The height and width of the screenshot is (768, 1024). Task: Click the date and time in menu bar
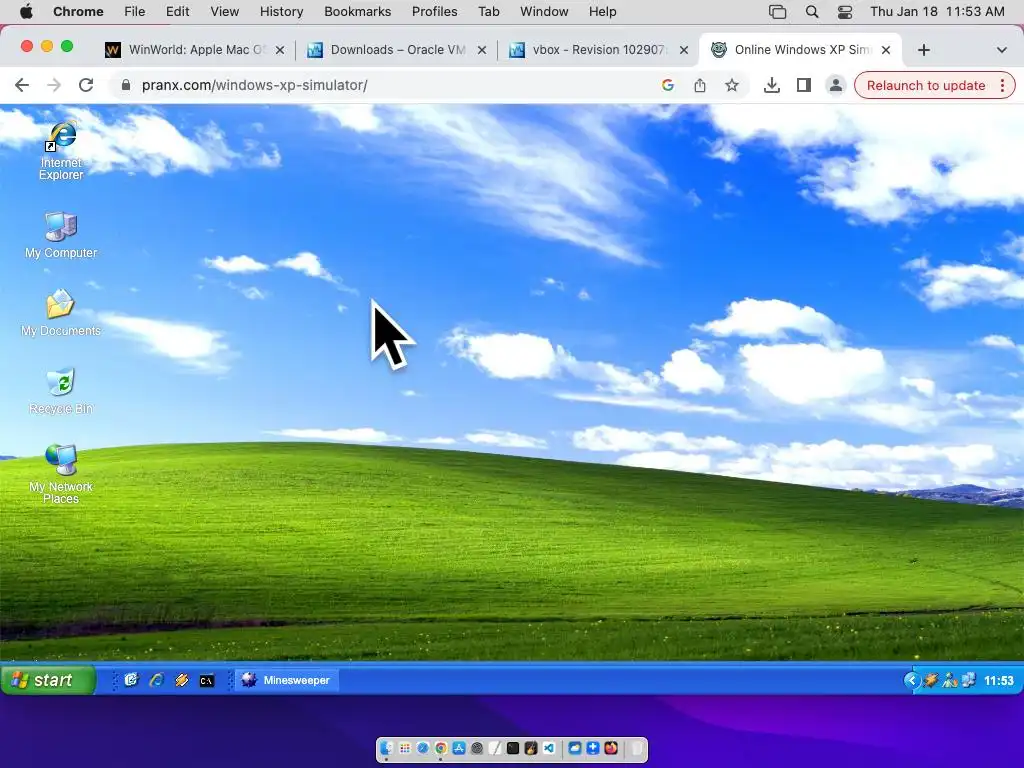pos(937,12)
